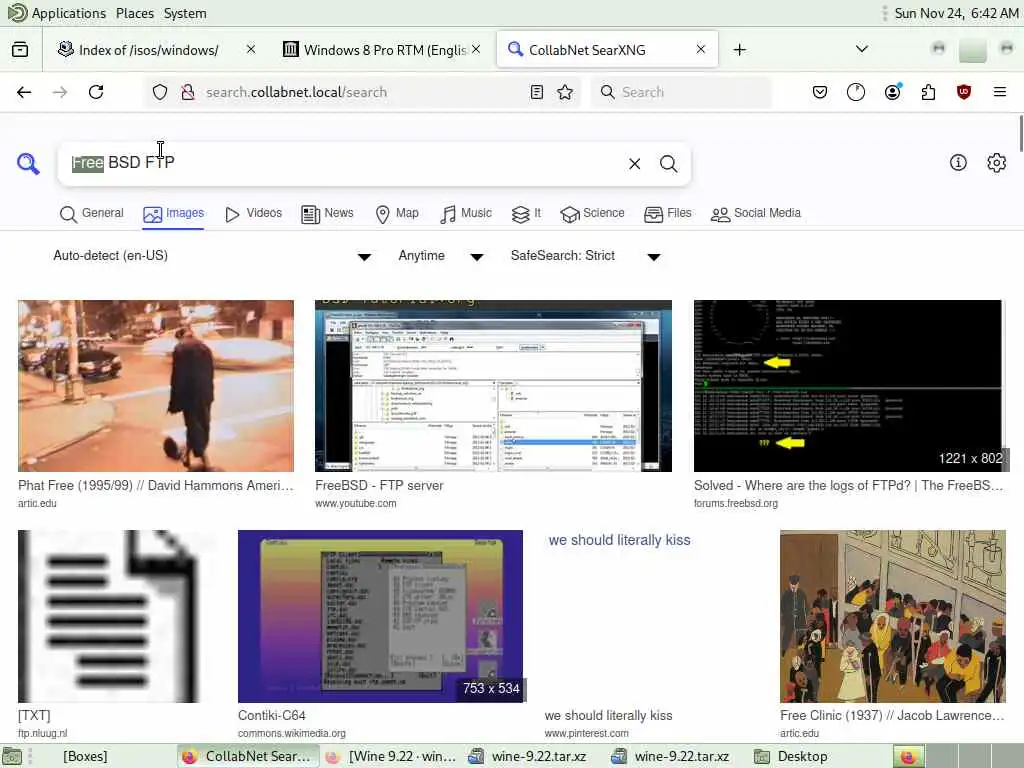Close the Index of /isos/windows/ tab
This screenshot has height=768, width=1024.
pos(251,49)
